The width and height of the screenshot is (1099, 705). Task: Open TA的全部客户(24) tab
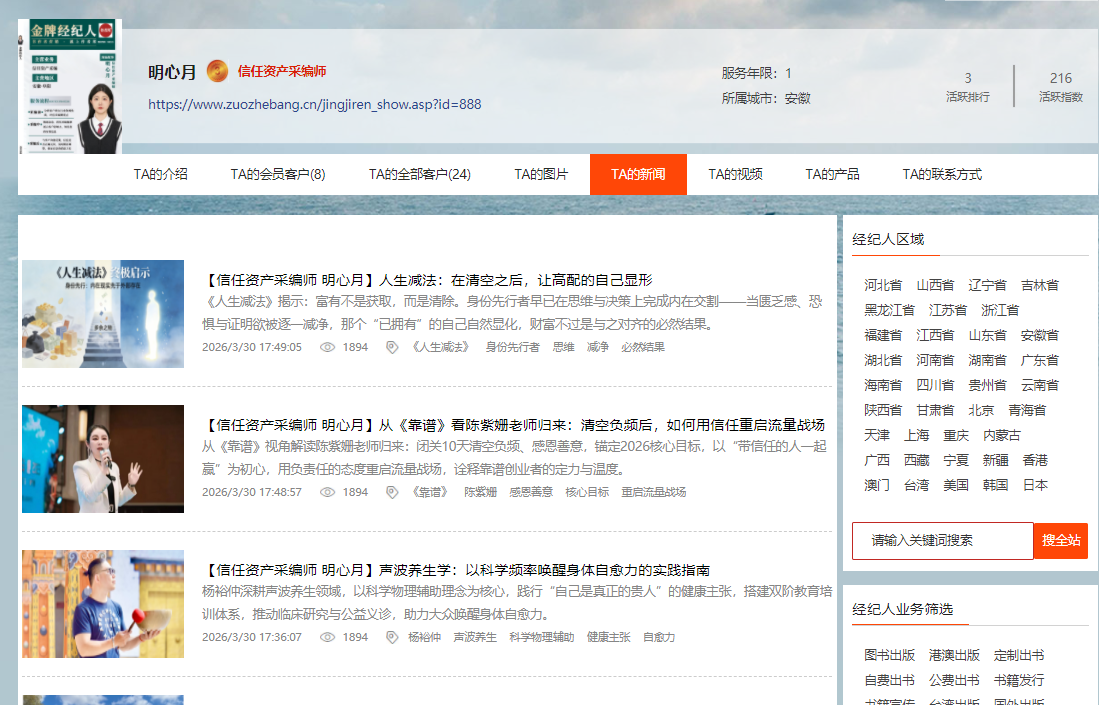click(419, 174)
